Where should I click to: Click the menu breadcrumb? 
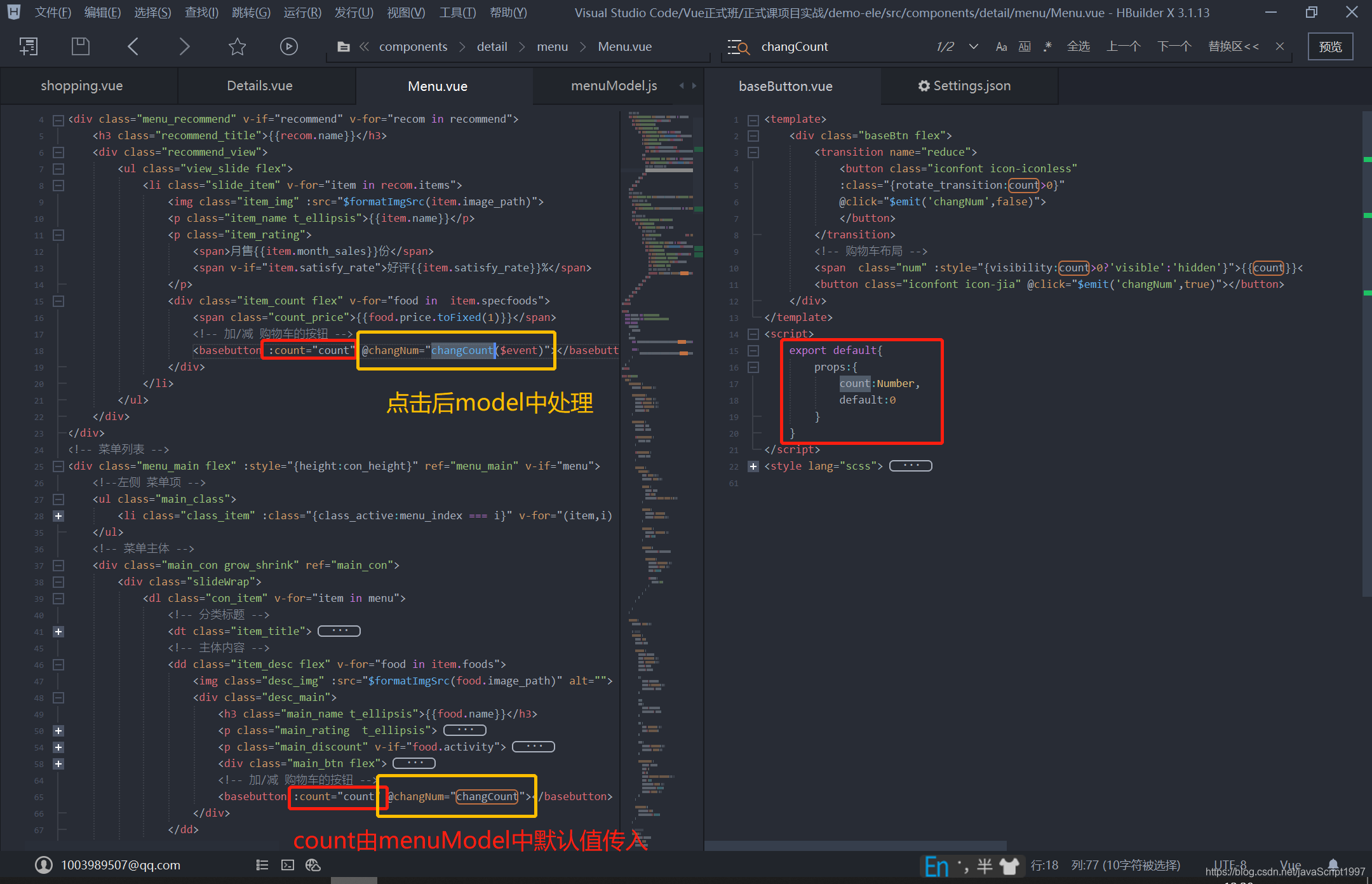pos(553,46)
